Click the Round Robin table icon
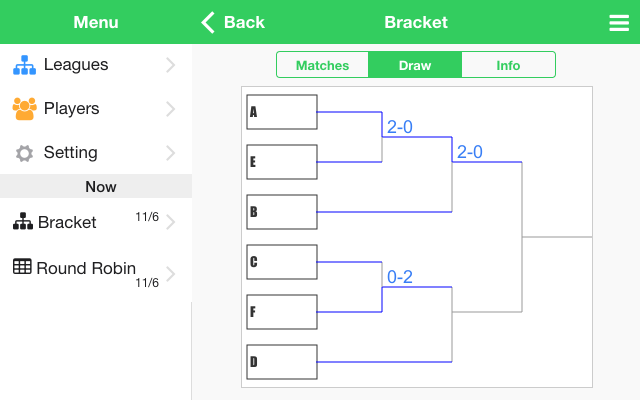 [22, 267]
